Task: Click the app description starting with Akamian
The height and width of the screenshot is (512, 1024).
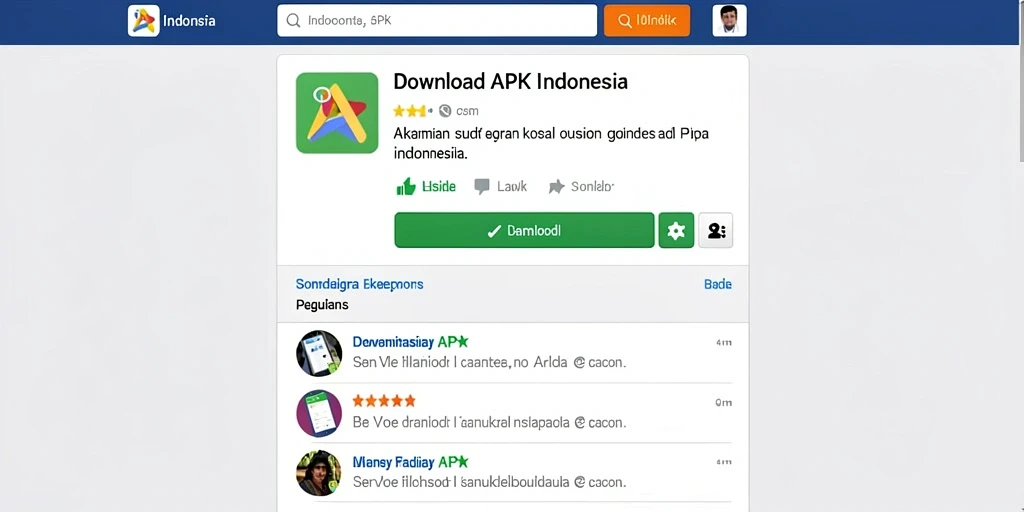Action: click(551, 144)
